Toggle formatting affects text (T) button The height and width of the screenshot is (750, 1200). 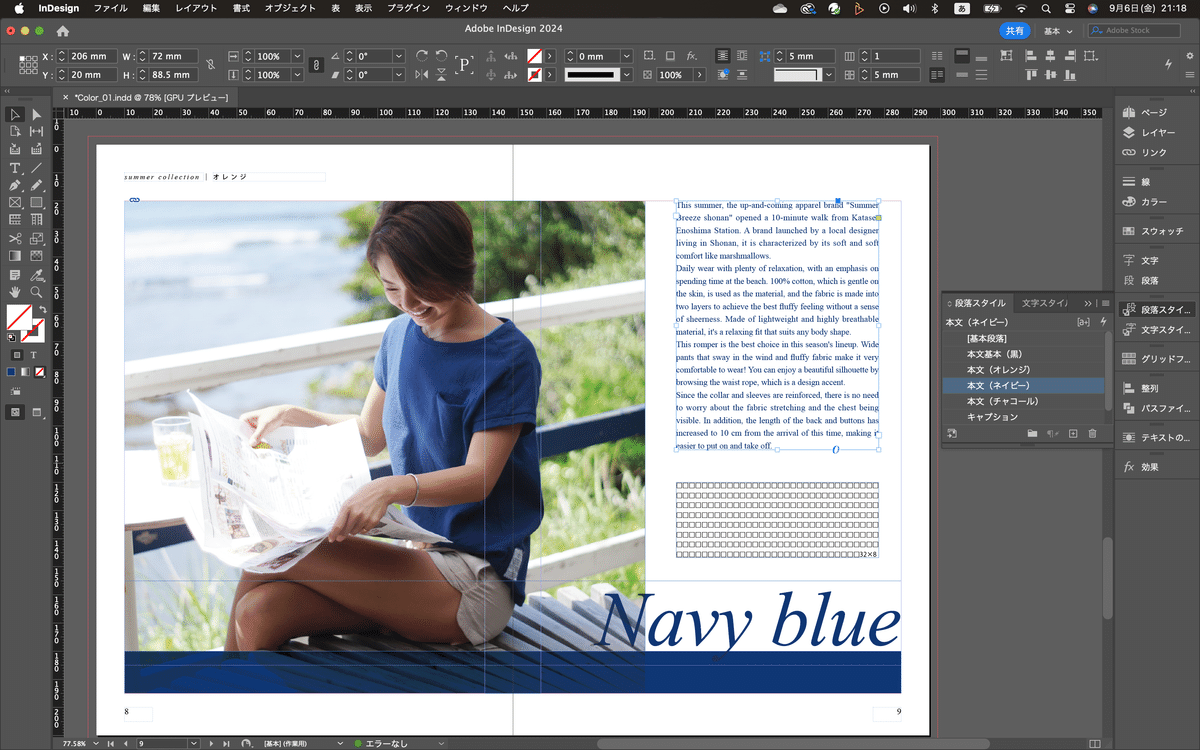click(x=33, y=354)
